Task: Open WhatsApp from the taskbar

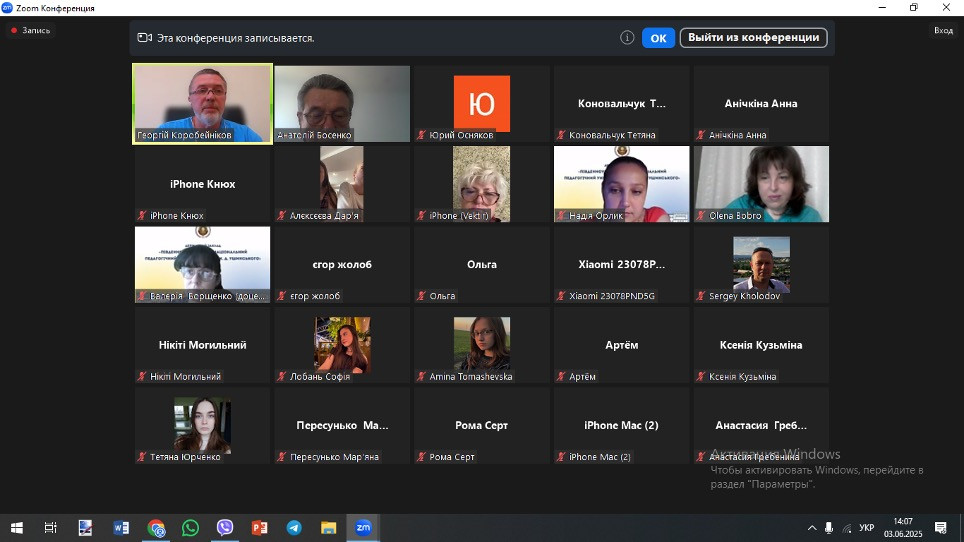Action: click(x=190, y=527)
